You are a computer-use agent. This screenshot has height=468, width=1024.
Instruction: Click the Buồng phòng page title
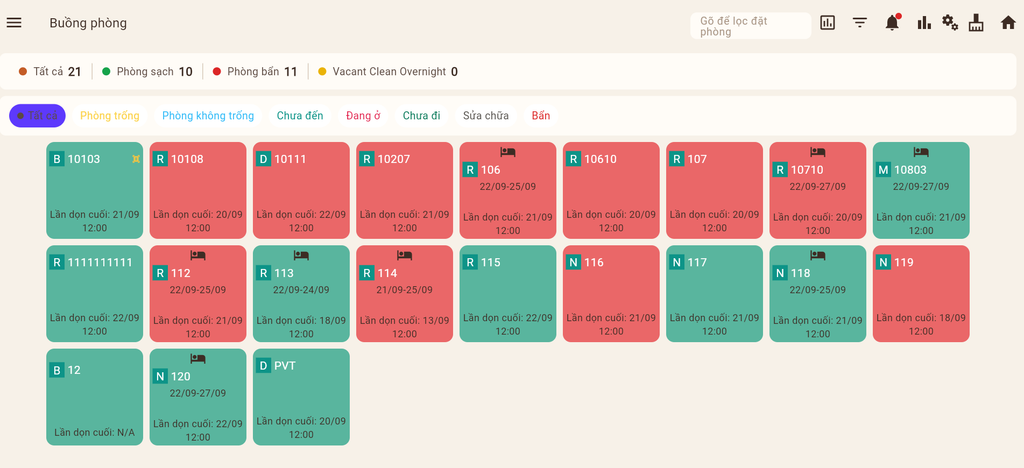[88, 23]
